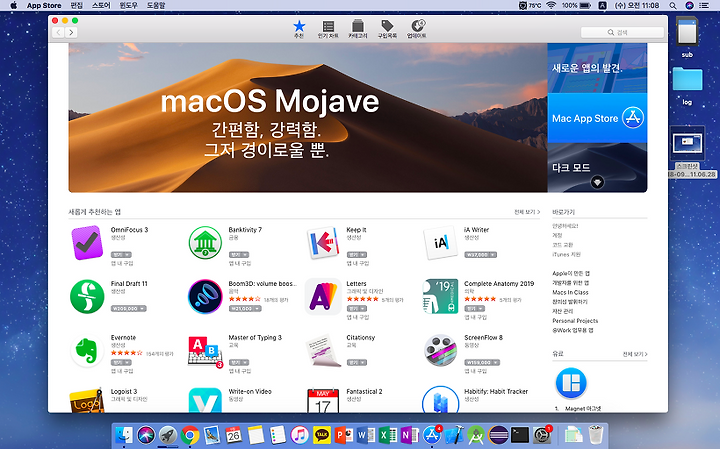Image resolution: width=720 pixels, height=449 pixels.
Task: Click the Logoist 3 app icon
Action: pyautogui.click(x=87, y=400)
